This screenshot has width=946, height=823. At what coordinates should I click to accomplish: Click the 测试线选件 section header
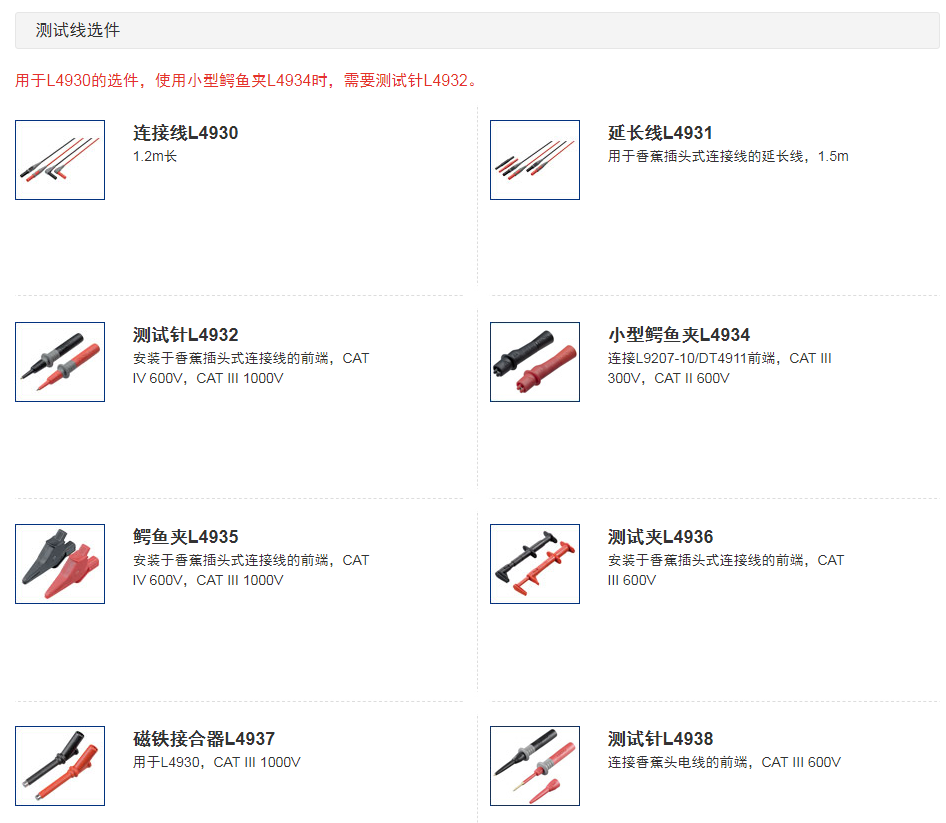pyautogui.click(x=78, y=31)
